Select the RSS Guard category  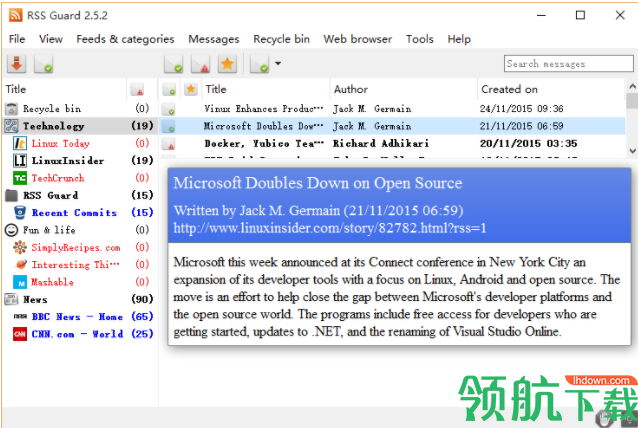pyautogui.click(x=80, y=195)
